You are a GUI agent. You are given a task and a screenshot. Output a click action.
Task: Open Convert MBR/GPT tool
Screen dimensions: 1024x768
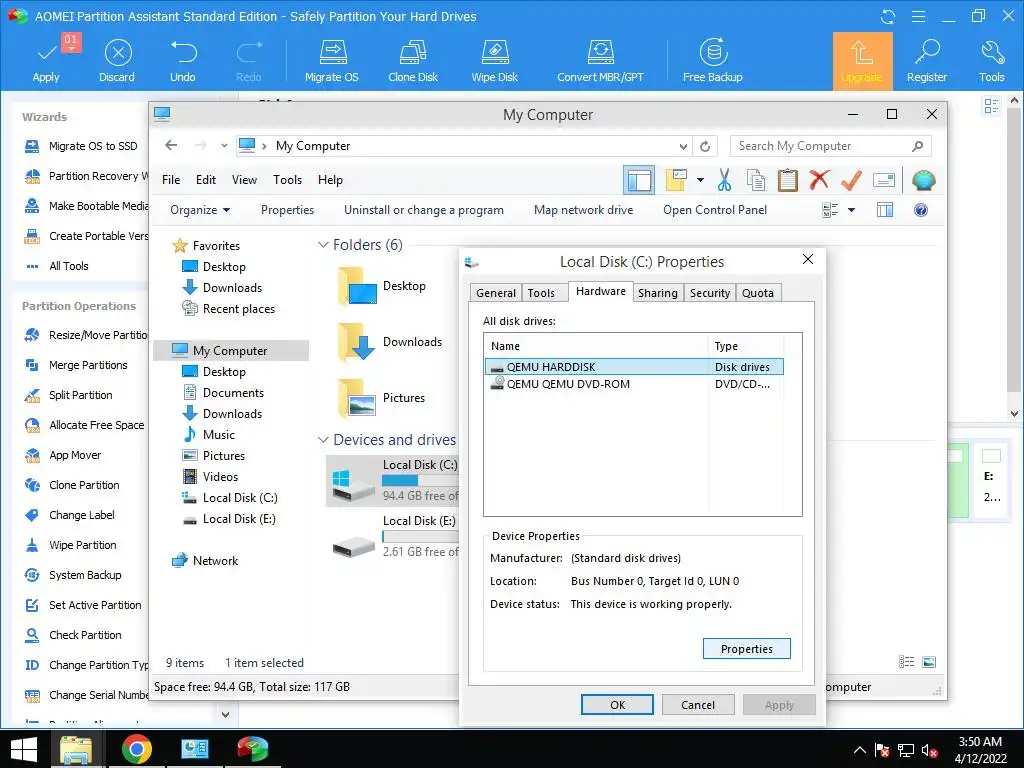[x=600, y=61]
